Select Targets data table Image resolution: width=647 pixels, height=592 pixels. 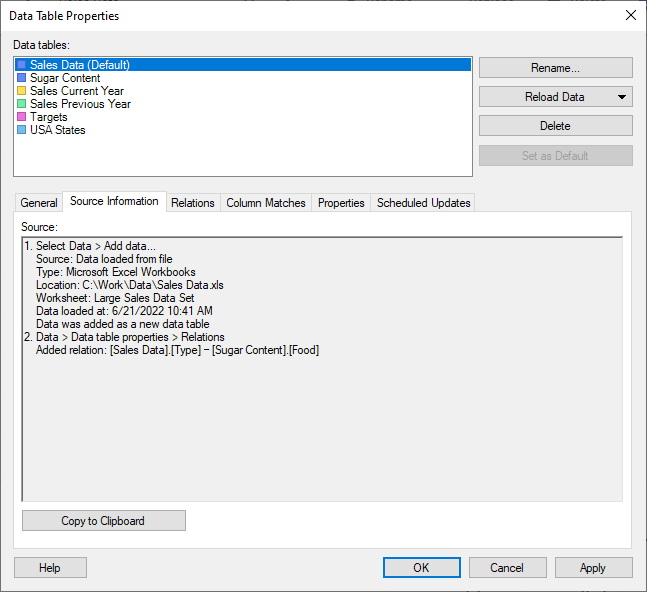point(48,117)
